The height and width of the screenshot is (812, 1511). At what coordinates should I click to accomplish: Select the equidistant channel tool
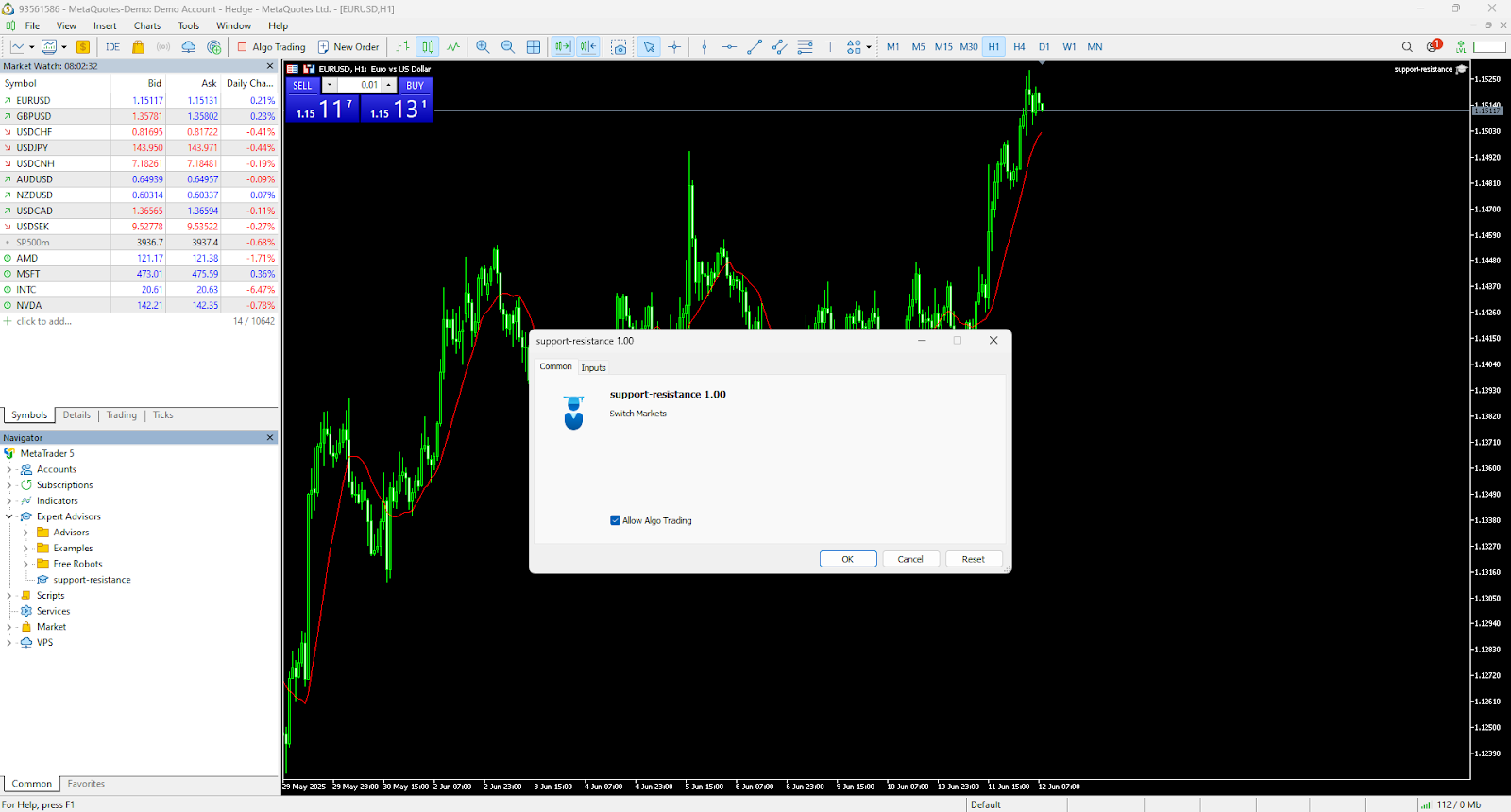click(x=779, y=47)
